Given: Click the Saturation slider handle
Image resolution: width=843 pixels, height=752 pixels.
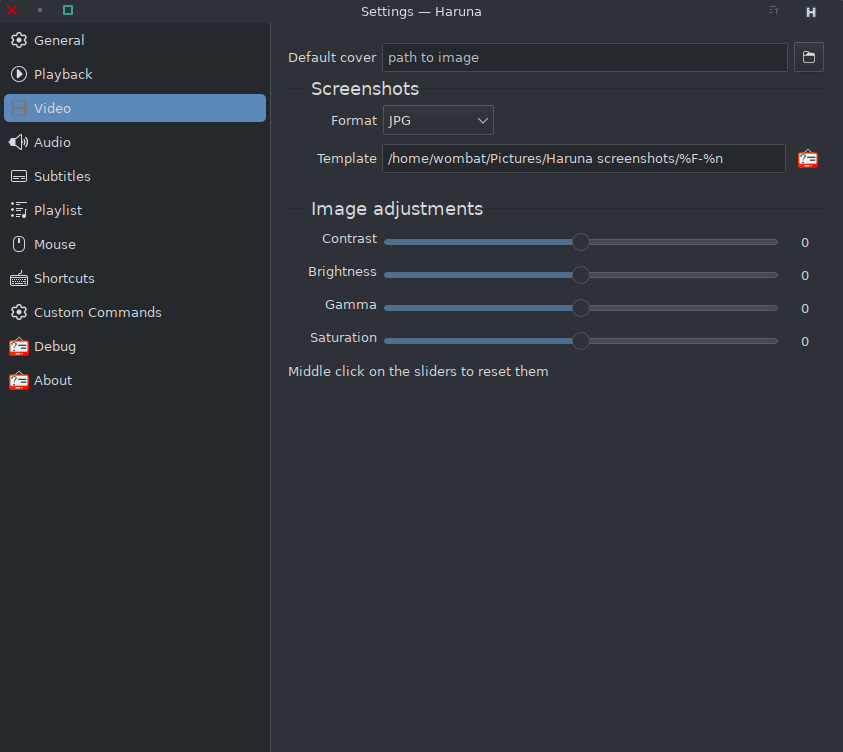Looking at the screenshot, I should (580, 341).
